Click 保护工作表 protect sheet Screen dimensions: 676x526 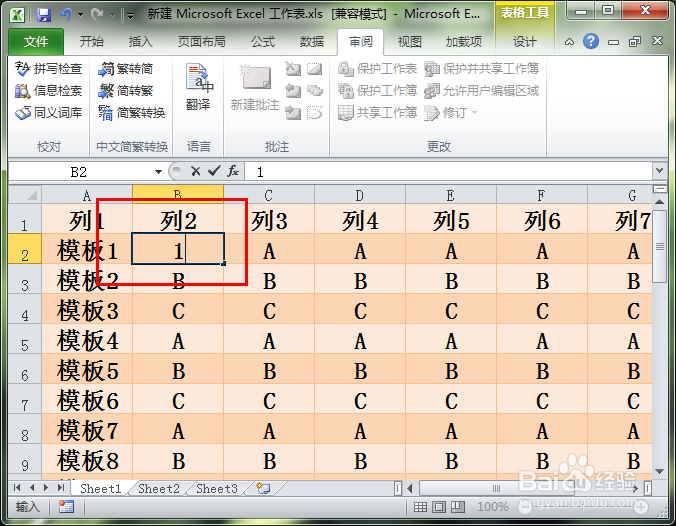(x=378, y=69)
